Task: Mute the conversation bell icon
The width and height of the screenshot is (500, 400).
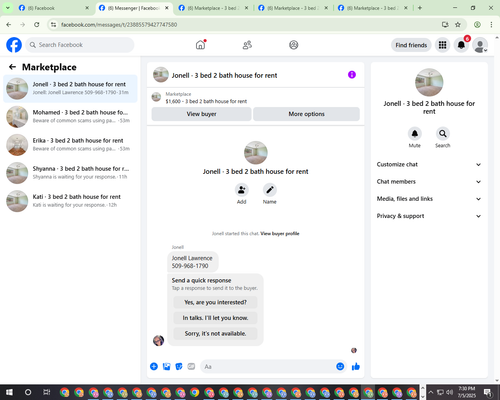Action: (415, 134)
